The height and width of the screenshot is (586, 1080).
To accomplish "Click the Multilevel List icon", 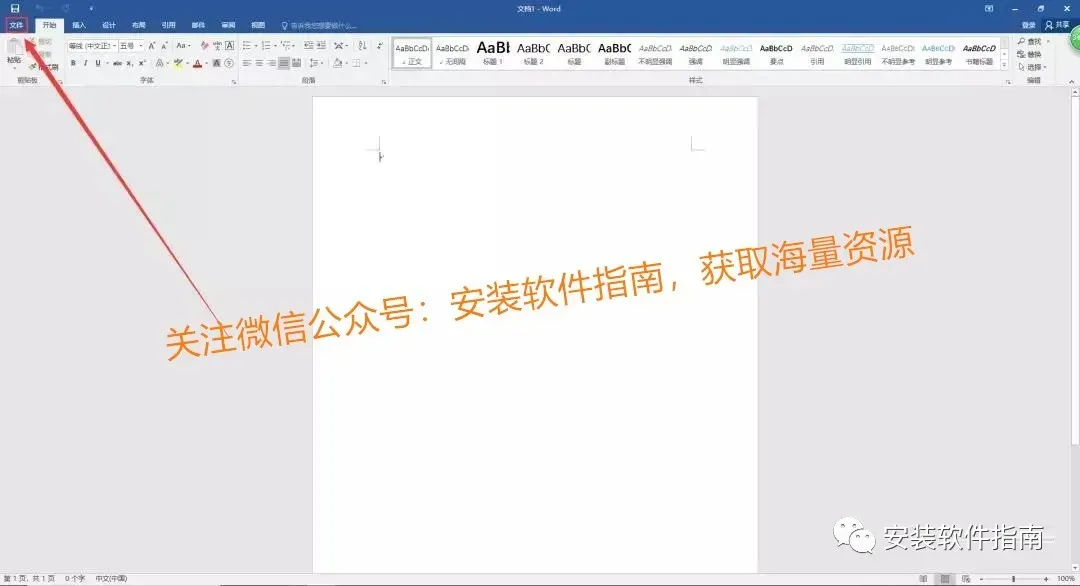I will click(285, 45).
